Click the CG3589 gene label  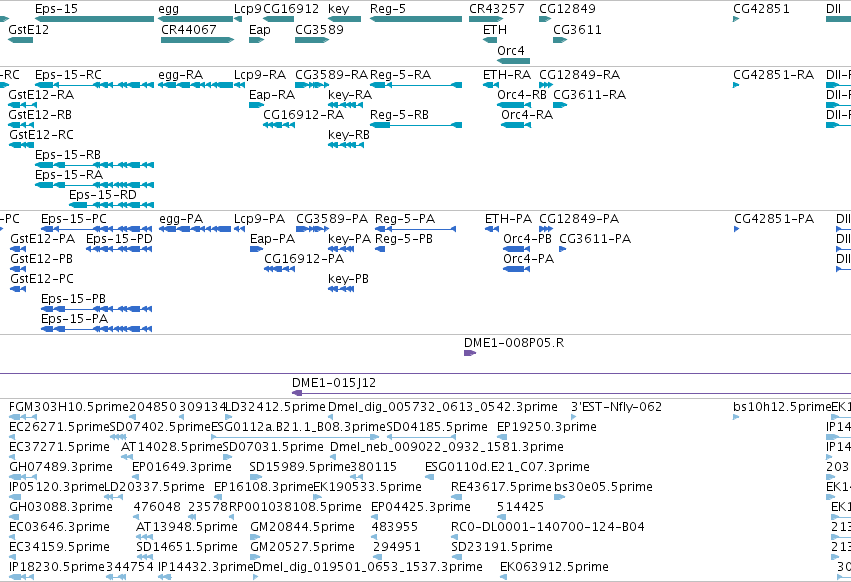pos(319,30)
